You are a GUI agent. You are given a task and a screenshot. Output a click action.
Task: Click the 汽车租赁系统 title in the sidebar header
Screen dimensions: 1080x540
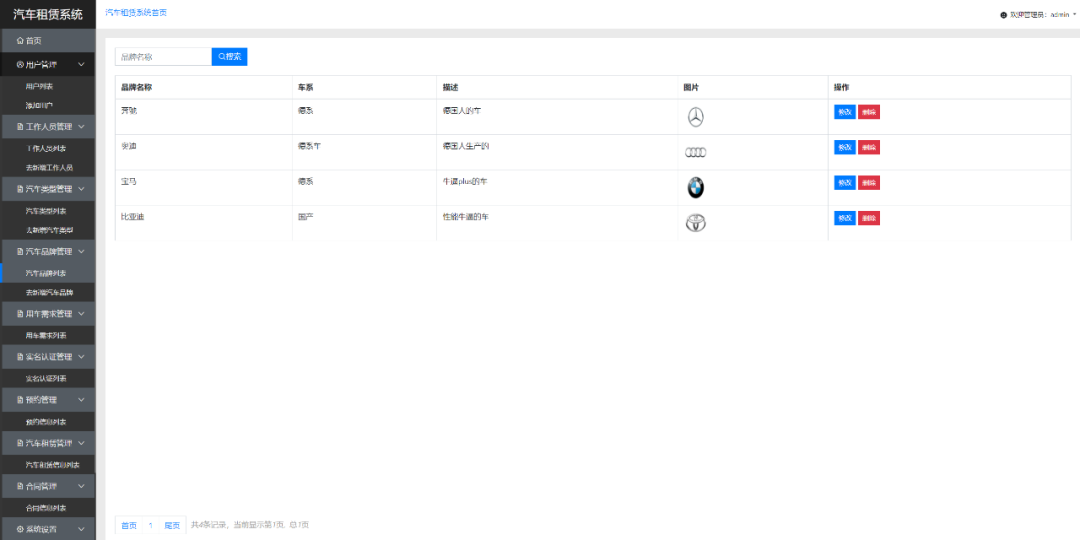coord(48,14)
